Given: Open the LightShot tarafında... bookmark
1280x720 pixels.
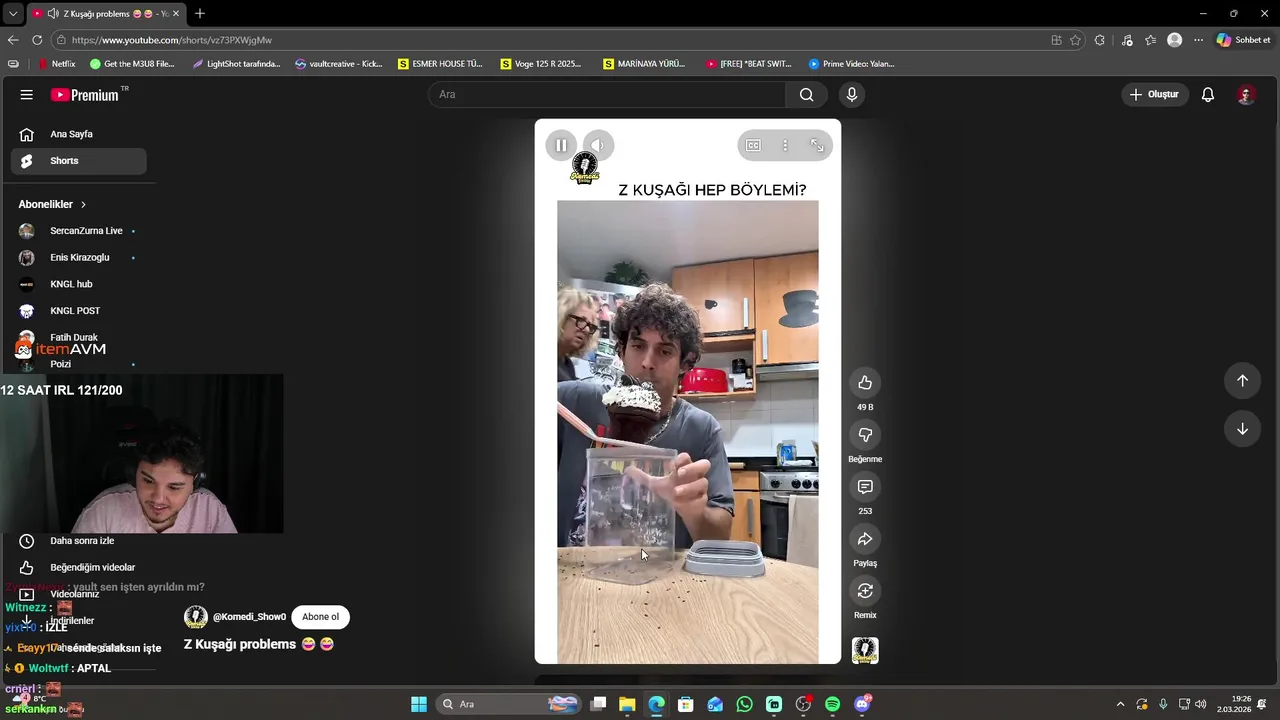Looking at the screenshot, I should coord(236,64).
